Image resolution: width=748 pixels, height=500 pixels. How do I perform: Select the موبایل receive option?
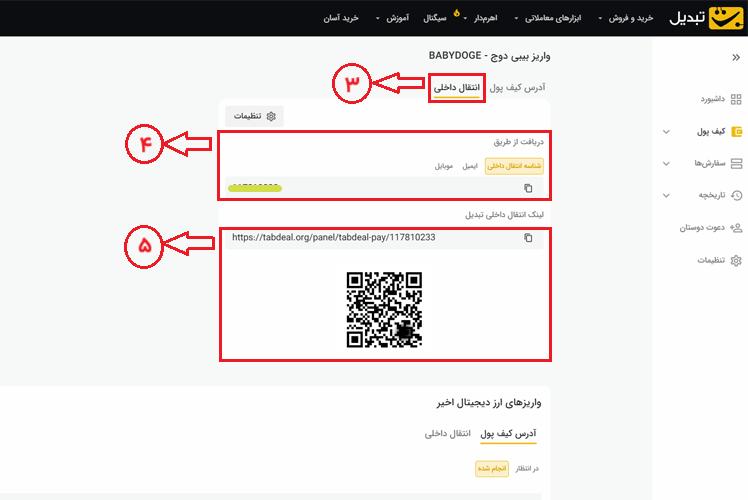[x=443, y=165]
